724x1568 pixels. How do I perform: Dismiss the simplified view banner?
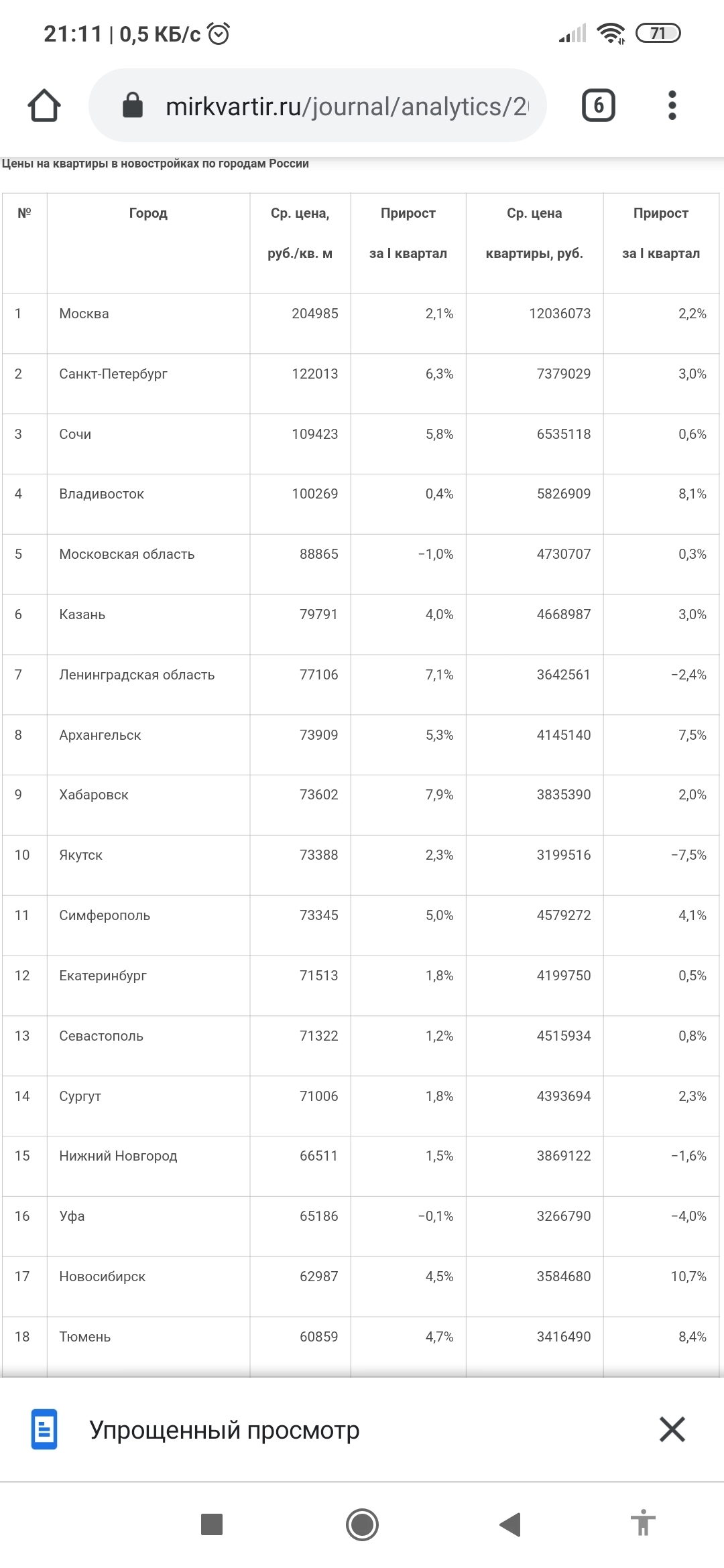(672, 1429)
